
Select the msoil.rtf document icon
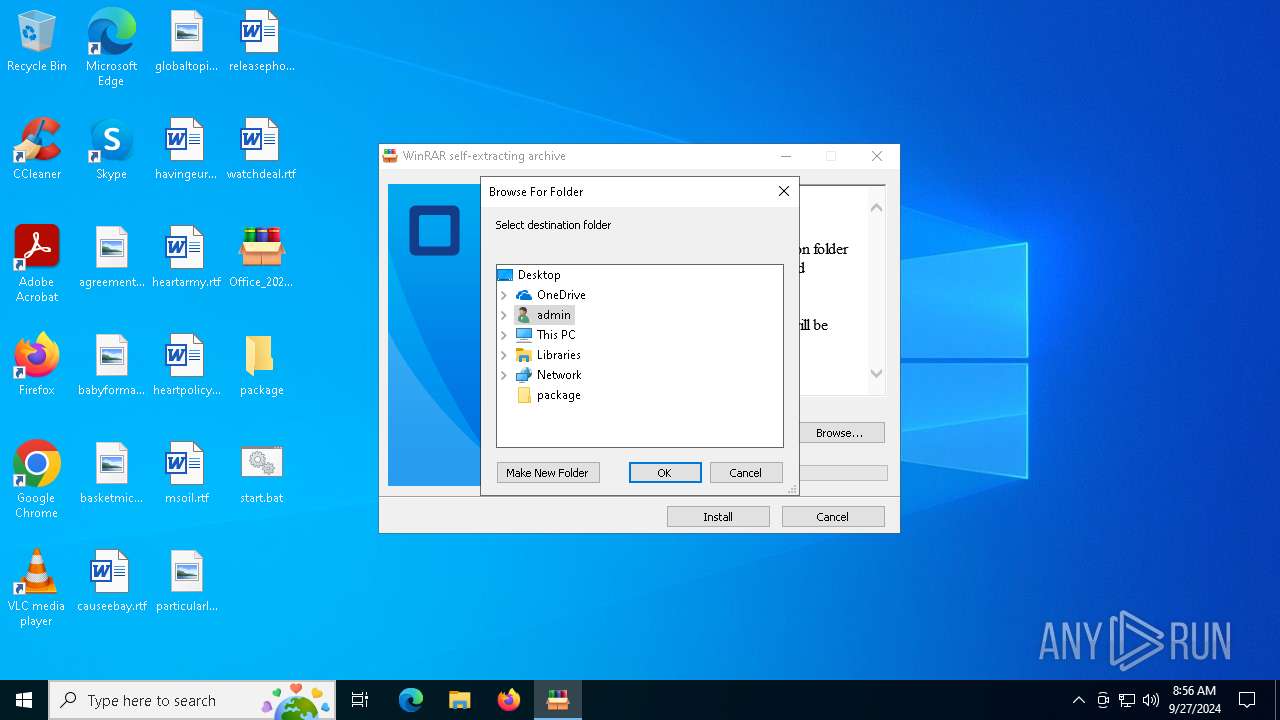click(186, 474)
